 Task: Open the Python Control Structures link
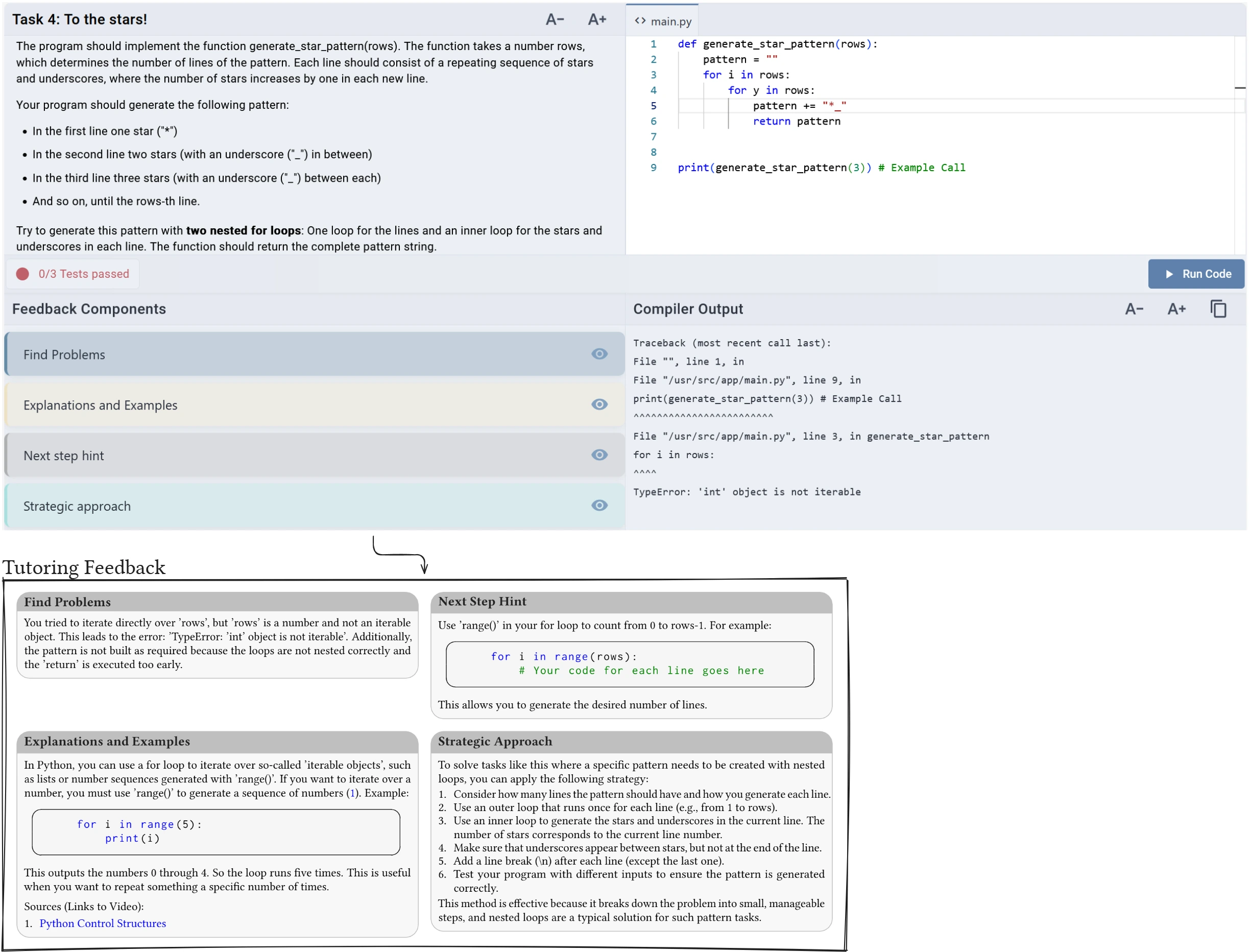pyautogui.click(x=103, y=923)
